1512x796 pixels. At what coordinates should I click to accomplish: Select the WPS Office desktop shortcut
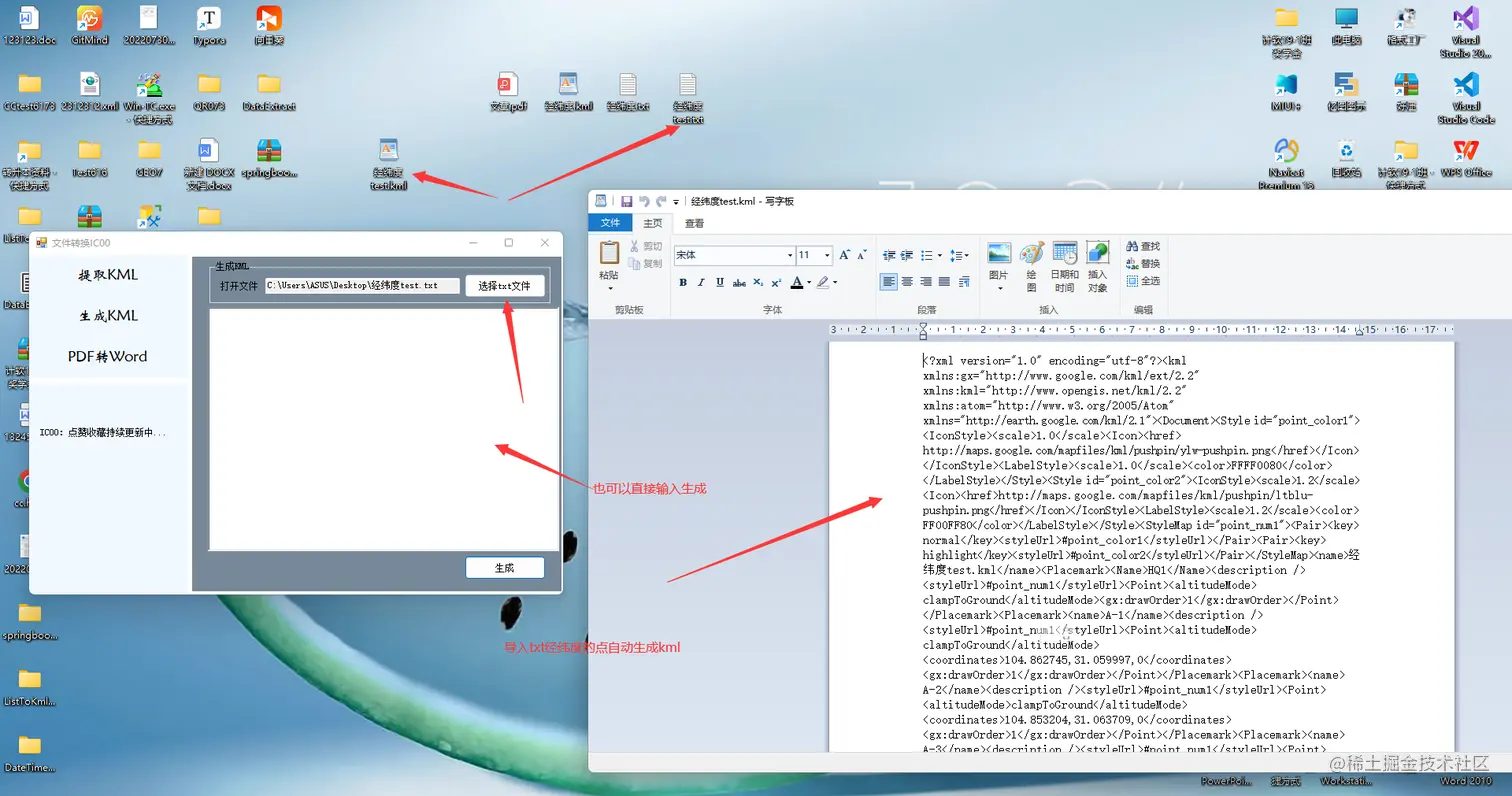(1466, 158)
